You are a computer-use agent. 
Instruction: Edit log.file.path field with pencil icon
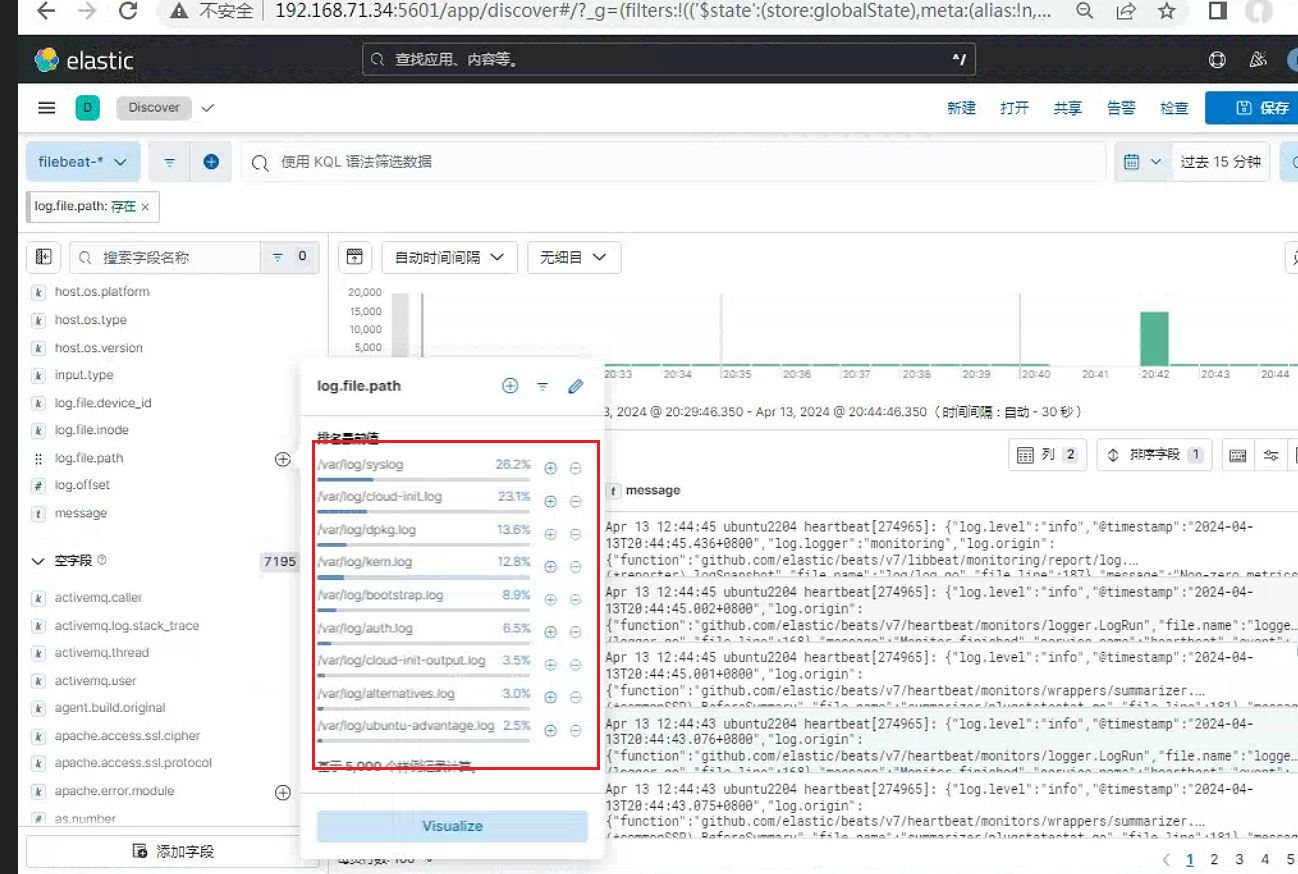pos(575,386)
